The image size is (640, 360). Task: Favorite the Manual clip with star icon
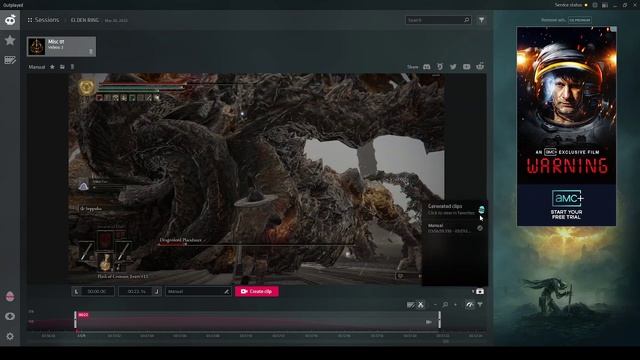pos(52,67)
